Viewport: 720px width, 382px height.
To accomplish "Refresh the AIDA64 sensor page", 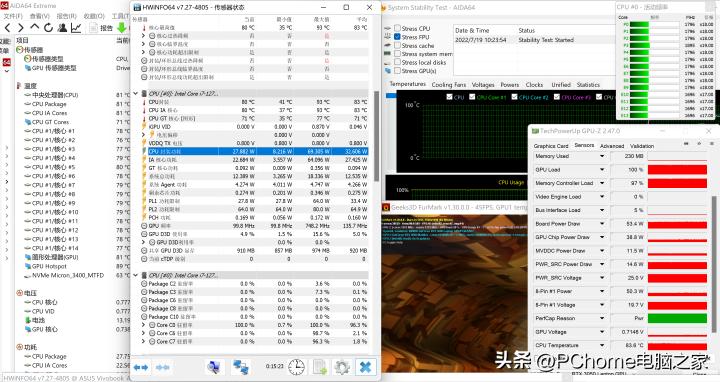I will [x=48, y=28].
